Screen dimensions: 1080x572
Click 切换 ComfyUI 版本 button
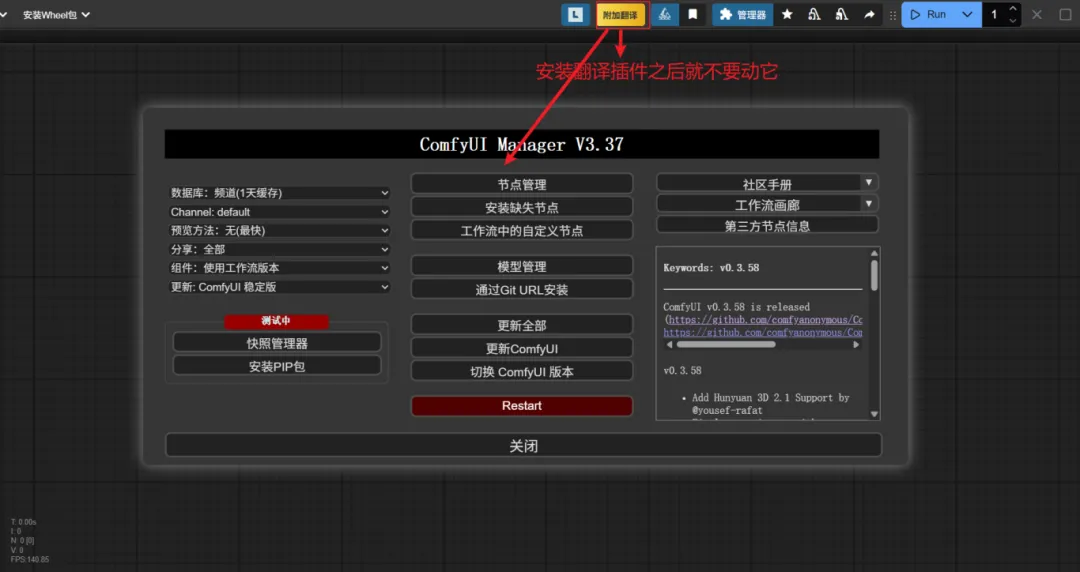click(x=521, y=371)
